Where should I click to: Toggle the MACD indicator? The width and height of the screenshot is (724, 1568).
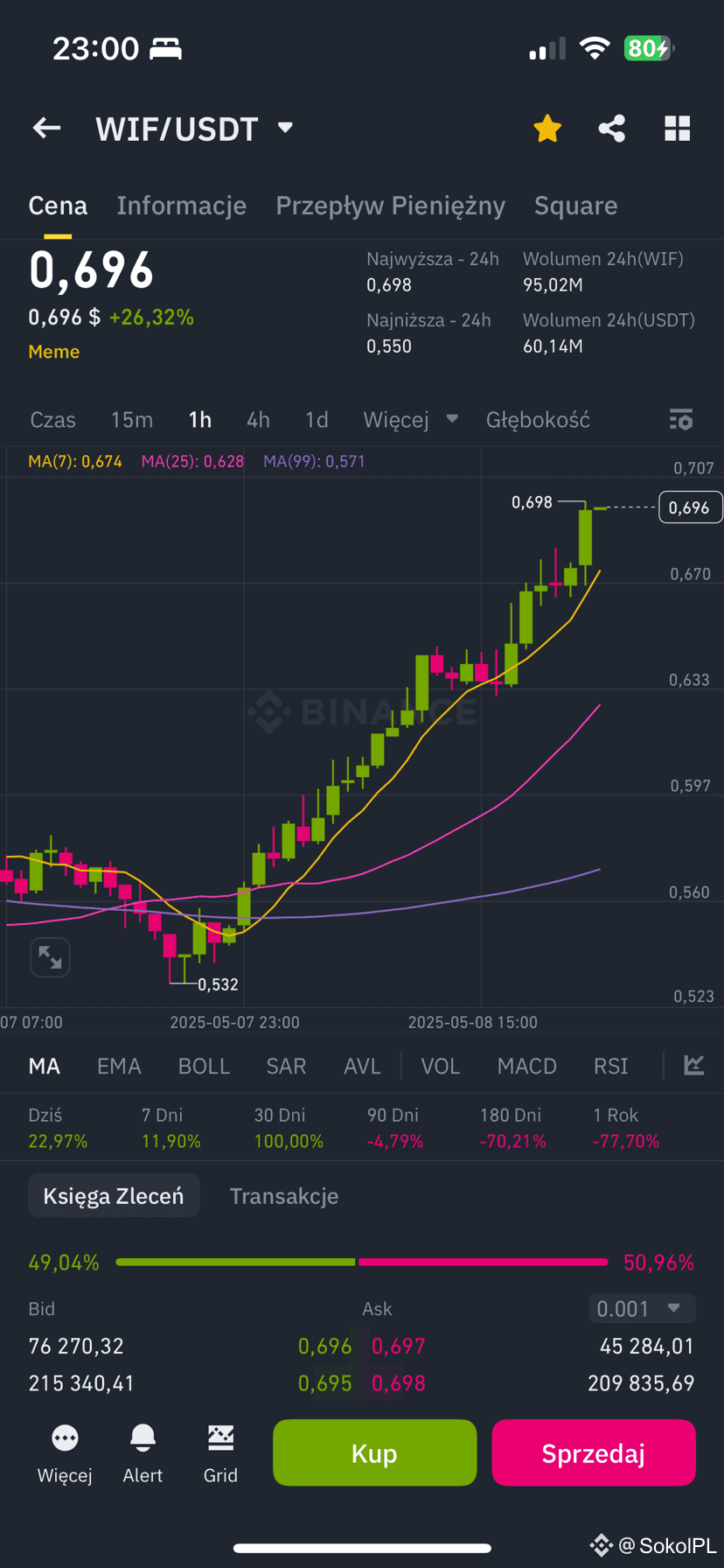[x=527, y=1066]
